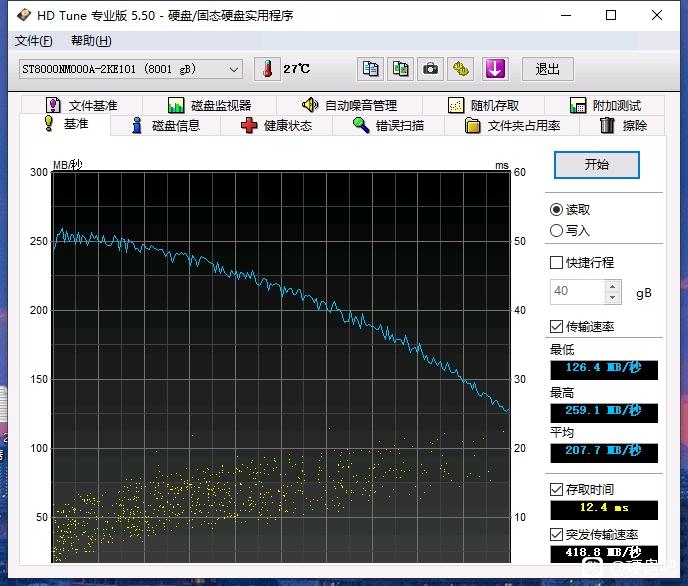The width and height of the screenshot is (688, 586).
Task: Toggle the 突发传输速率 checkbox
Action: tap(556, 534)
